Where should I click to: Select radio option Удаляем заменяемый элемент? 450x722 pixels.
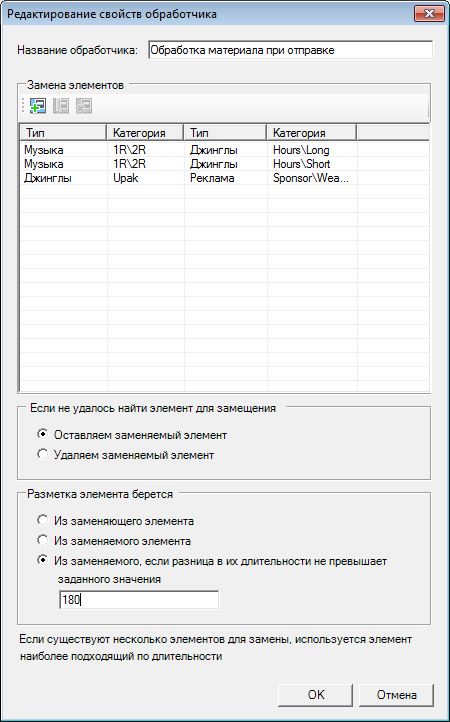[42, 454]
